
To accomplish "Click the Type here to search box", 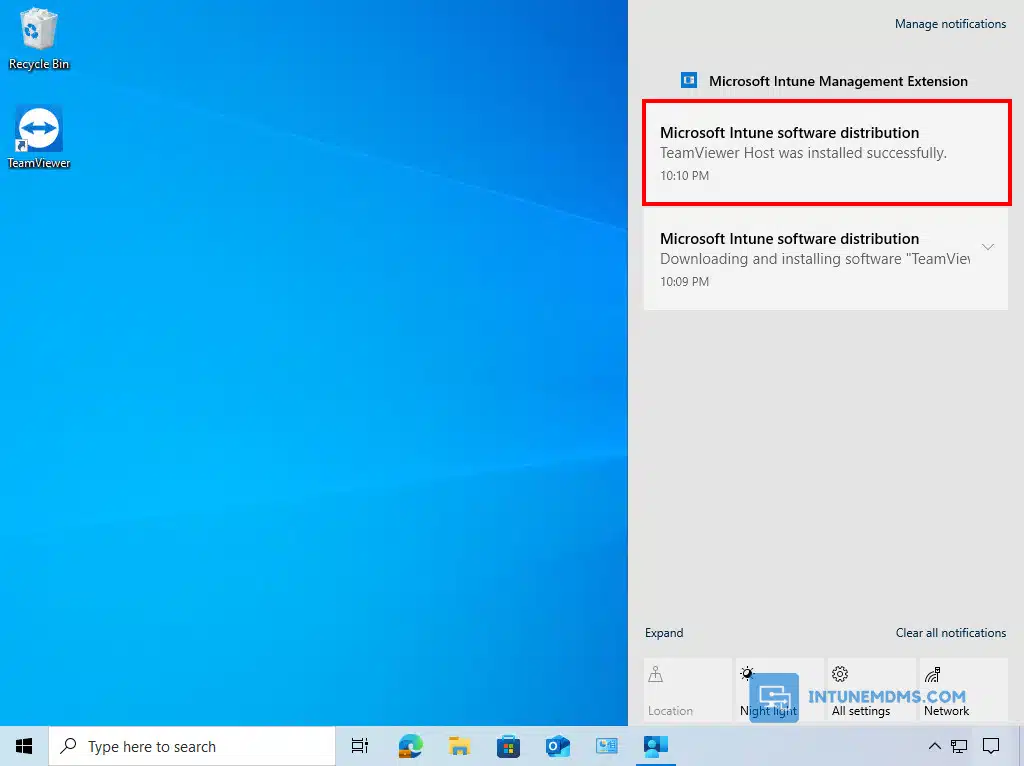I will pos(192,746).
